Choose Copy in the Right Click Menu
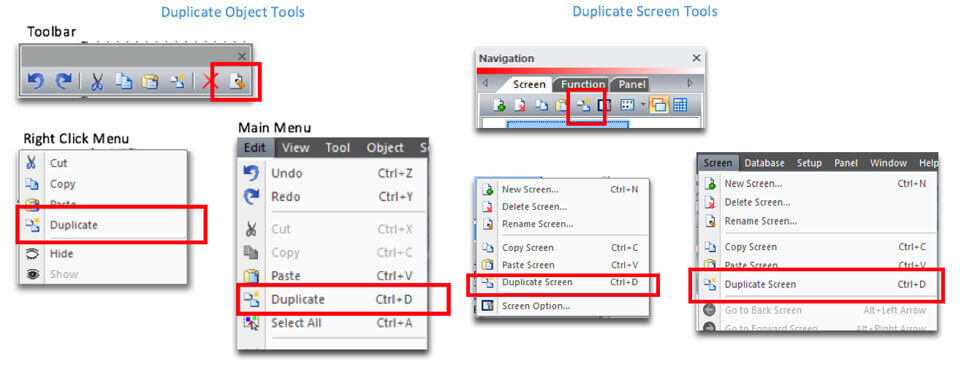 103,184
